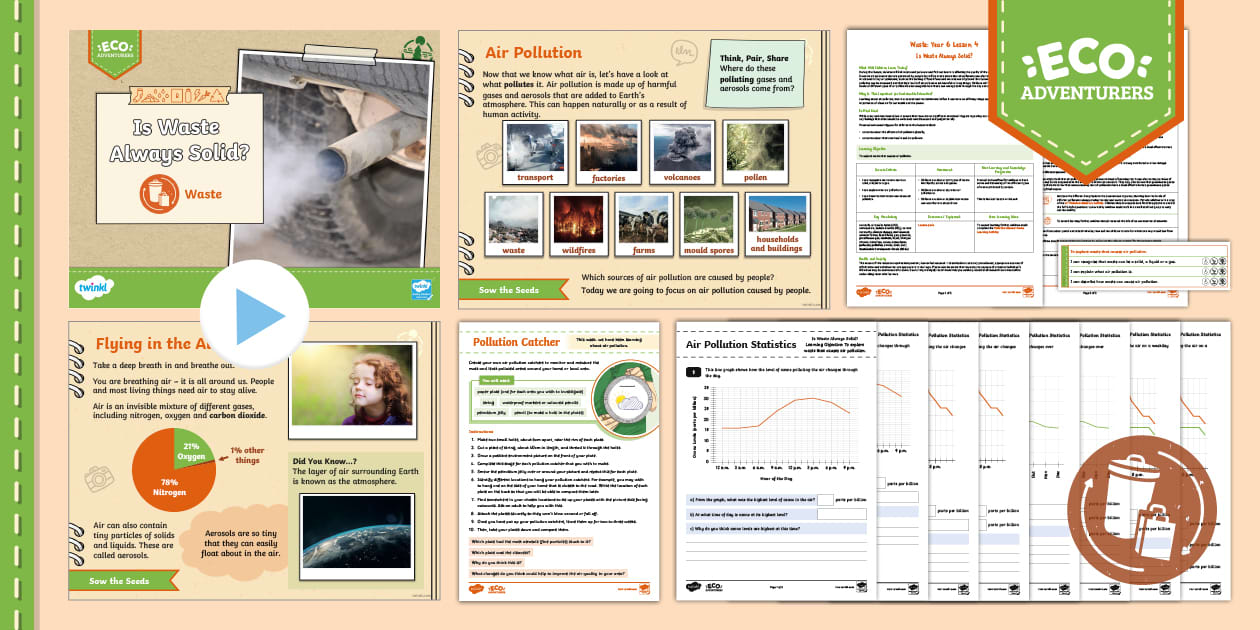The width and height of the screenshot is (1260, 630).
Task: Click the orange Waste bin icon on title slide
Action: pos(158,194)
